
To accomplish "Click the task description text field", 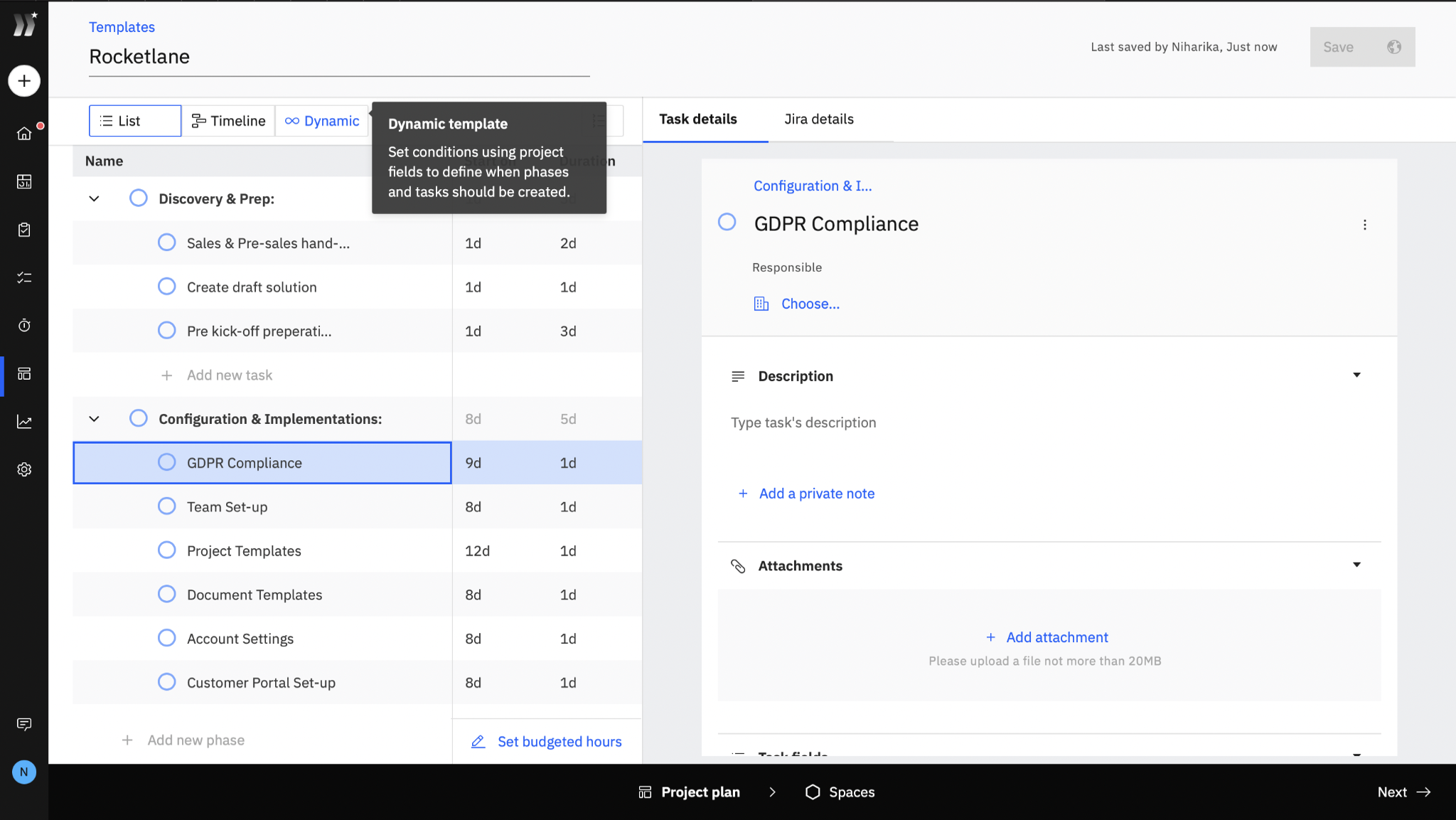I will 803,422.
